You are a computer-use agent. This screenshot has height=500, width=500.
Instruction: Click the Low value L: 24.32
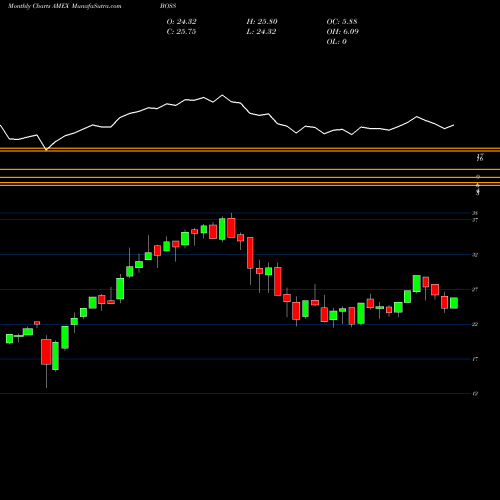tap(261, 32)
